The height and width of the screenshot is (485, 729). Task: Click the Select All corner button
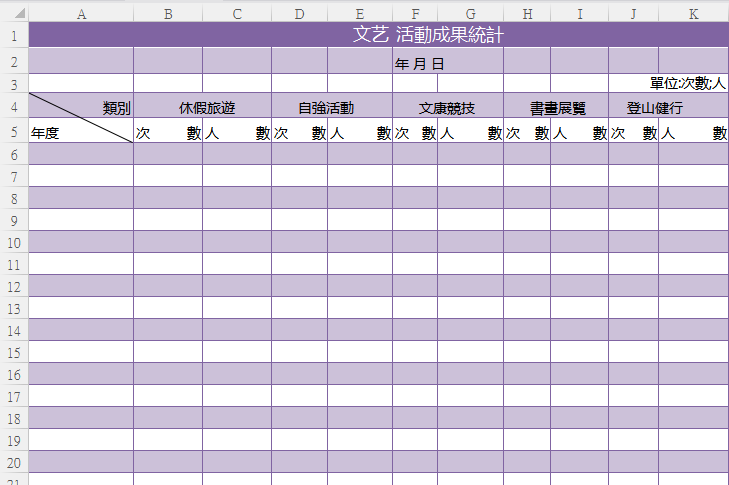(x=14, y=14)
